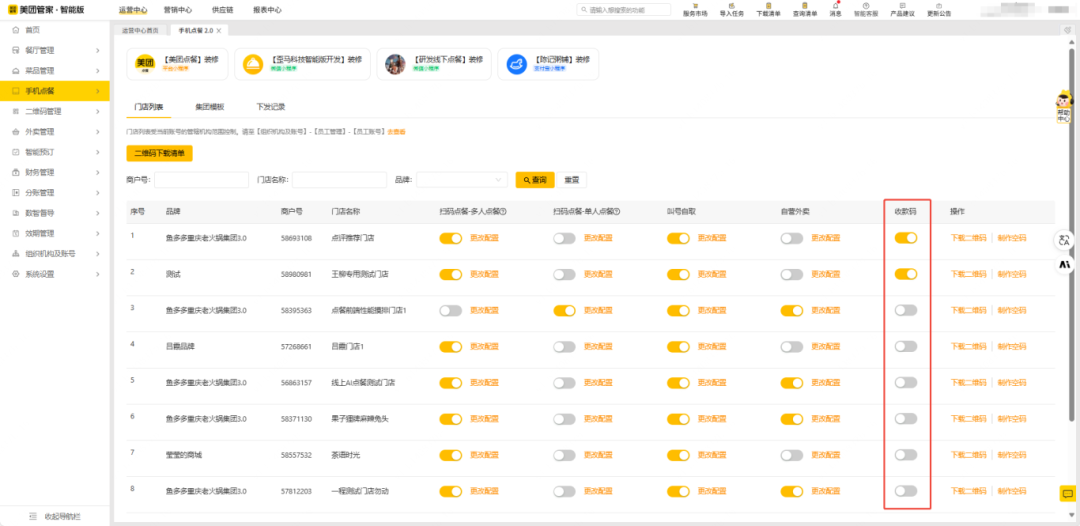Open the 品牌 dropdown filter
The height and width of the screenshot is (526, 1080).
462,180
